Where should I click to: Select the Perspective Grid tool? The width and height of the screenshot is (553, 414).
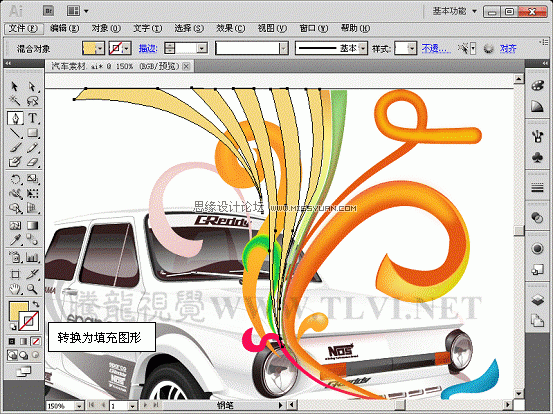[x=32, y=208]
